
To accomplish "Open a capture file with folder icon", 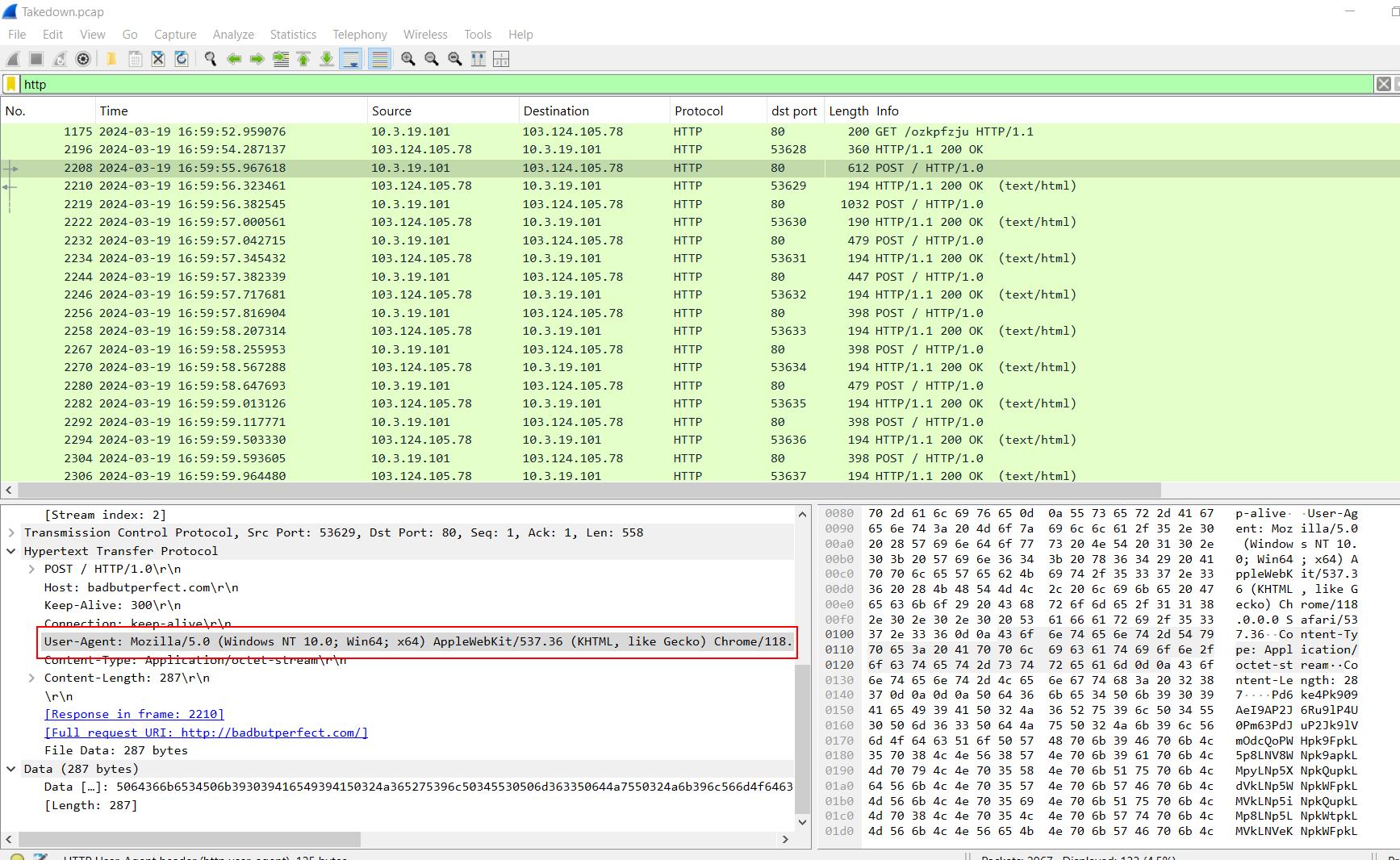I will 111,59.
